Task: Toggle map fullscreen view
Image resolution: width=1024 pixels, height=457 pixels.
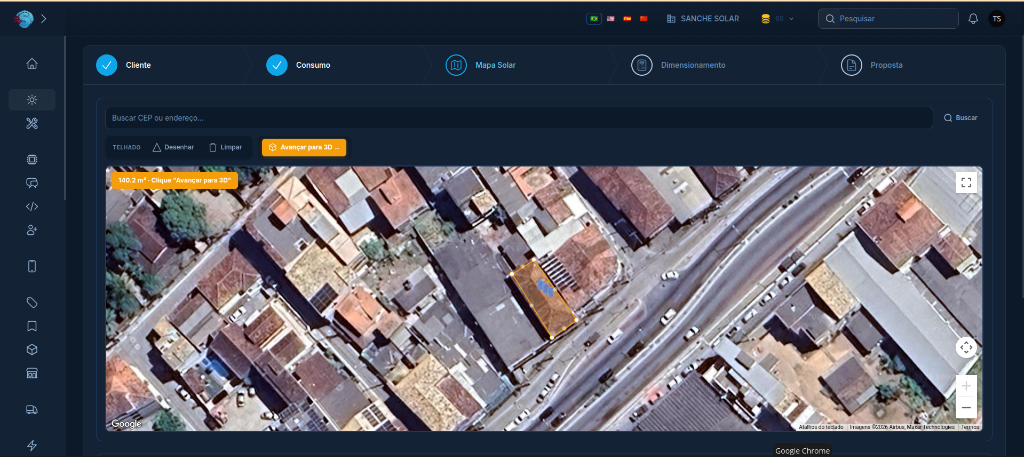Action: click(x=966, y=182)
